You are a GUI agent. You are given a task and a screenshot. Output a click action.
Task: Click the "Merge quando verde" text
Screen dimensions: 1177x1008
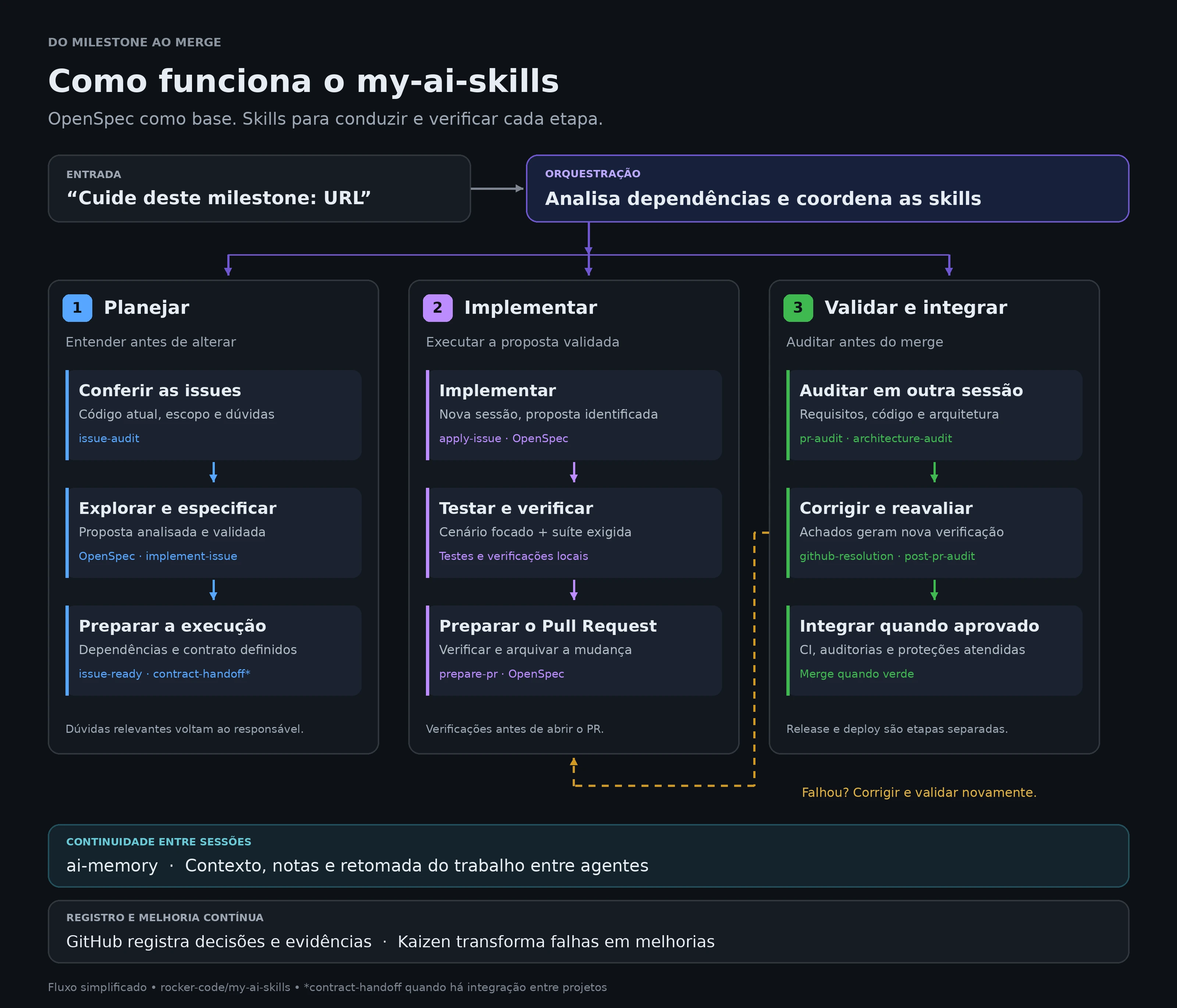click(857, 674)
